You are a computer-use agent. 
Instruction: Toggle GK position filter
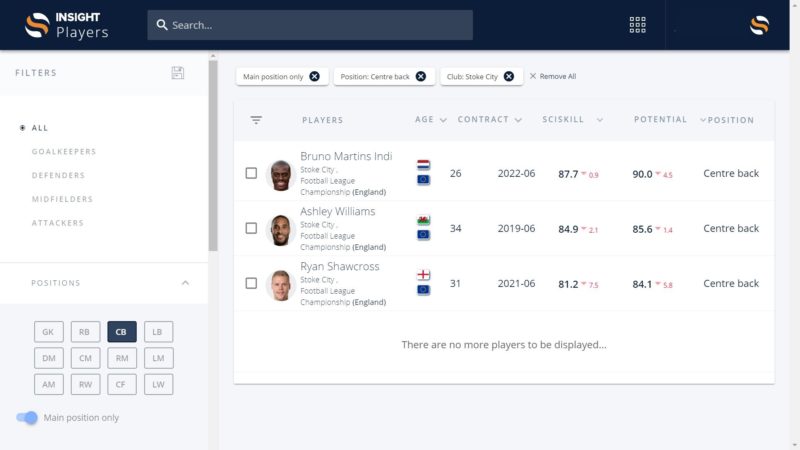(48, 332)
